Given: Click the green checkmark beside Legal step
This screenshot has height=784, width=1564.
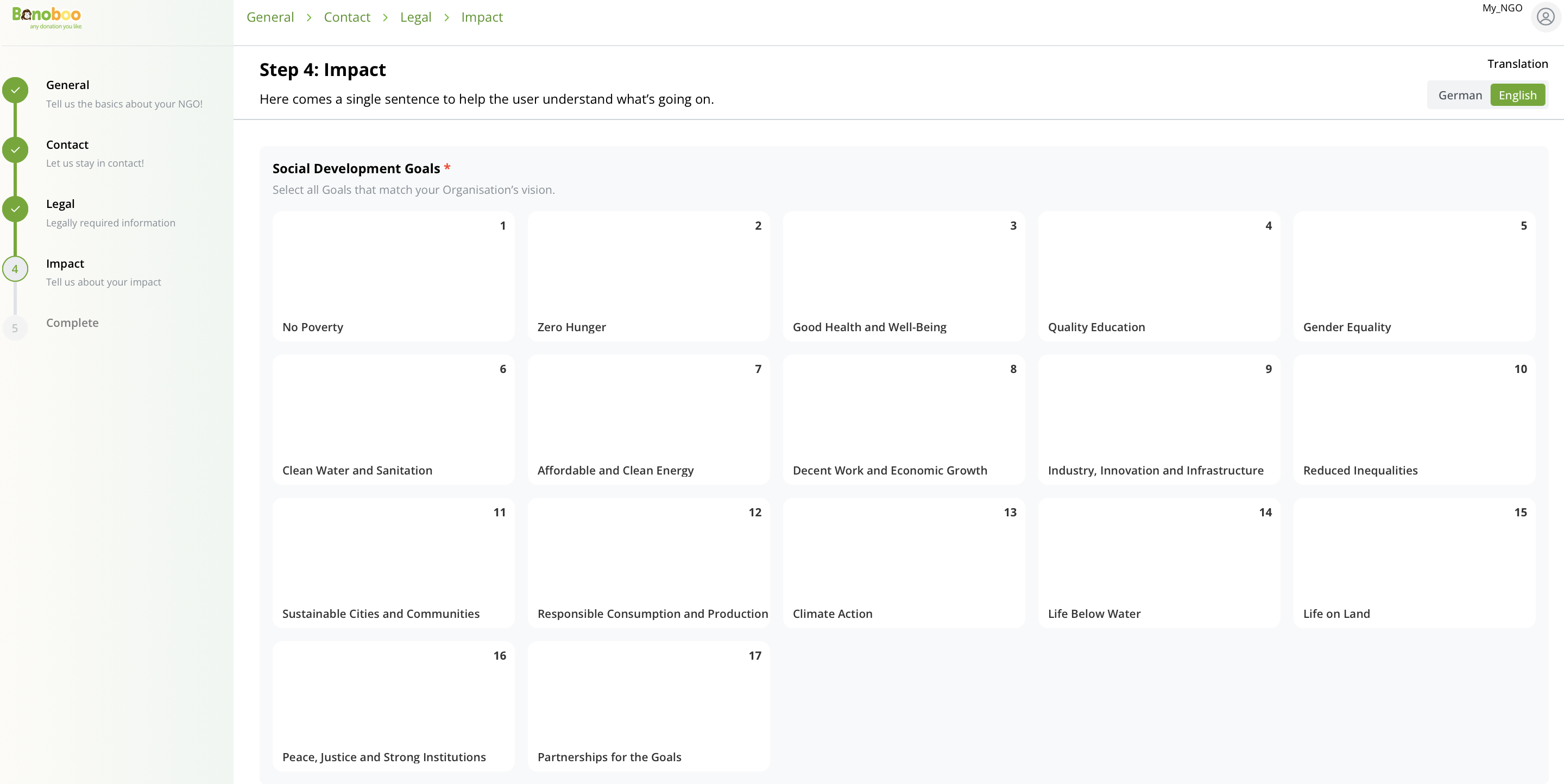Looking at the screenshot, I should tap(15, 208).
